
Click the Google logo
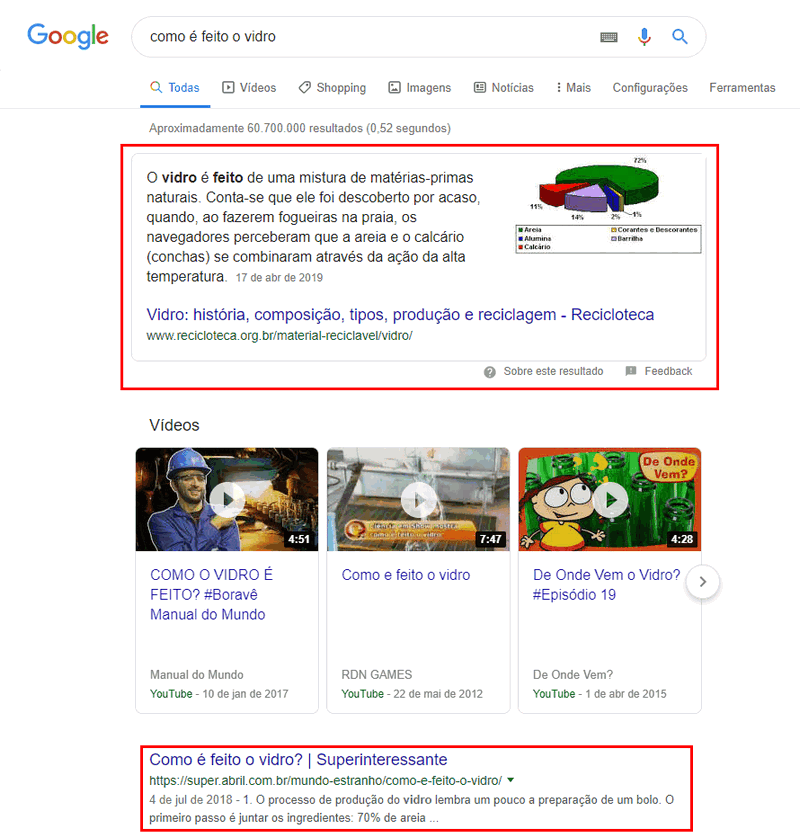click(68, 36)
